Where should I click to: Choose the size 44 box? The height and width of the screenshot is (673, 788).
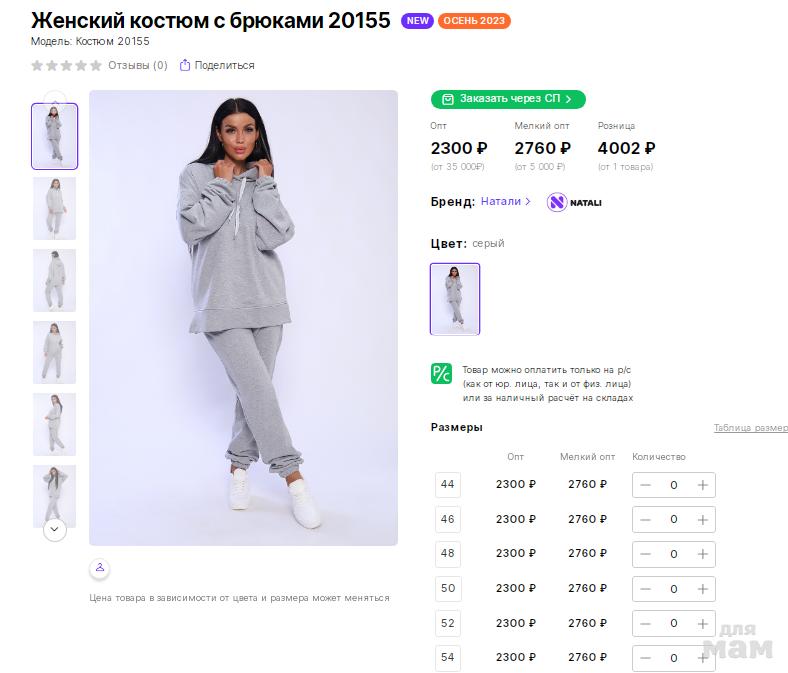447,485
